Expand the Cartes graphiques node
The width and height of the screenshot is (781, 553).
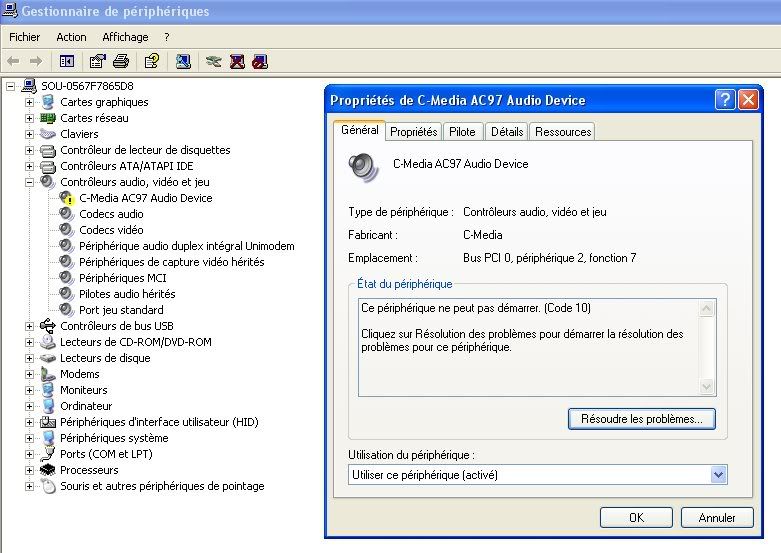point(29,102)
